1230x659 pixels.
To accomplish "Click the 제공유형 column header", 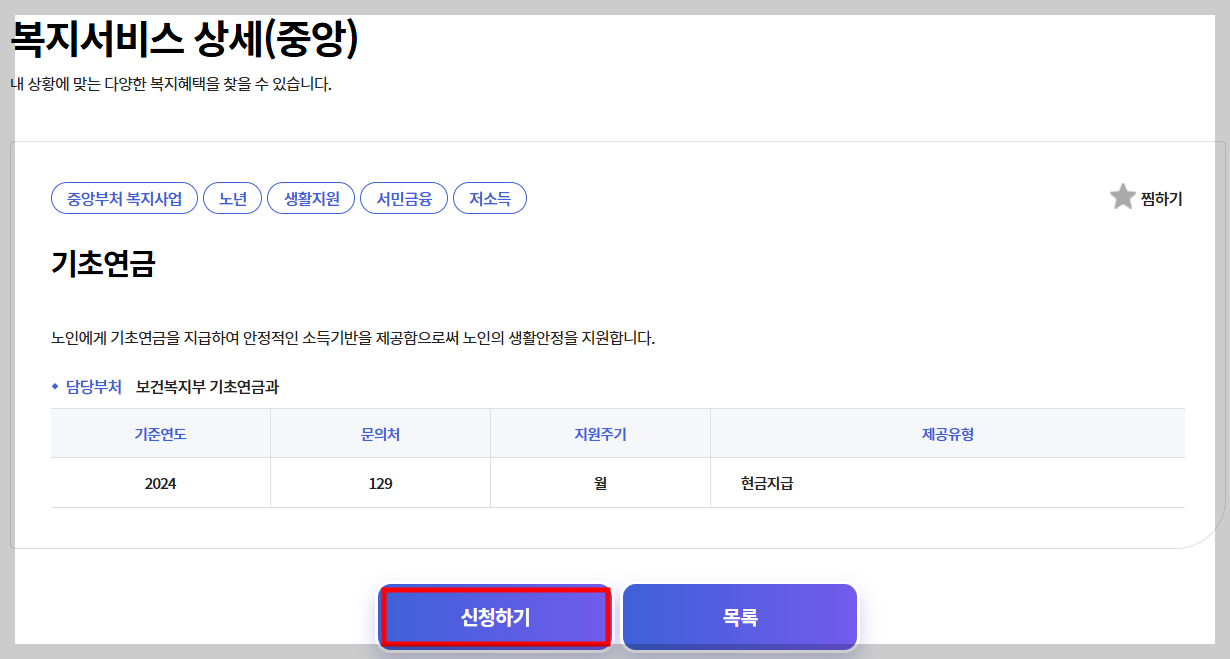I will (x=948, y=434).
